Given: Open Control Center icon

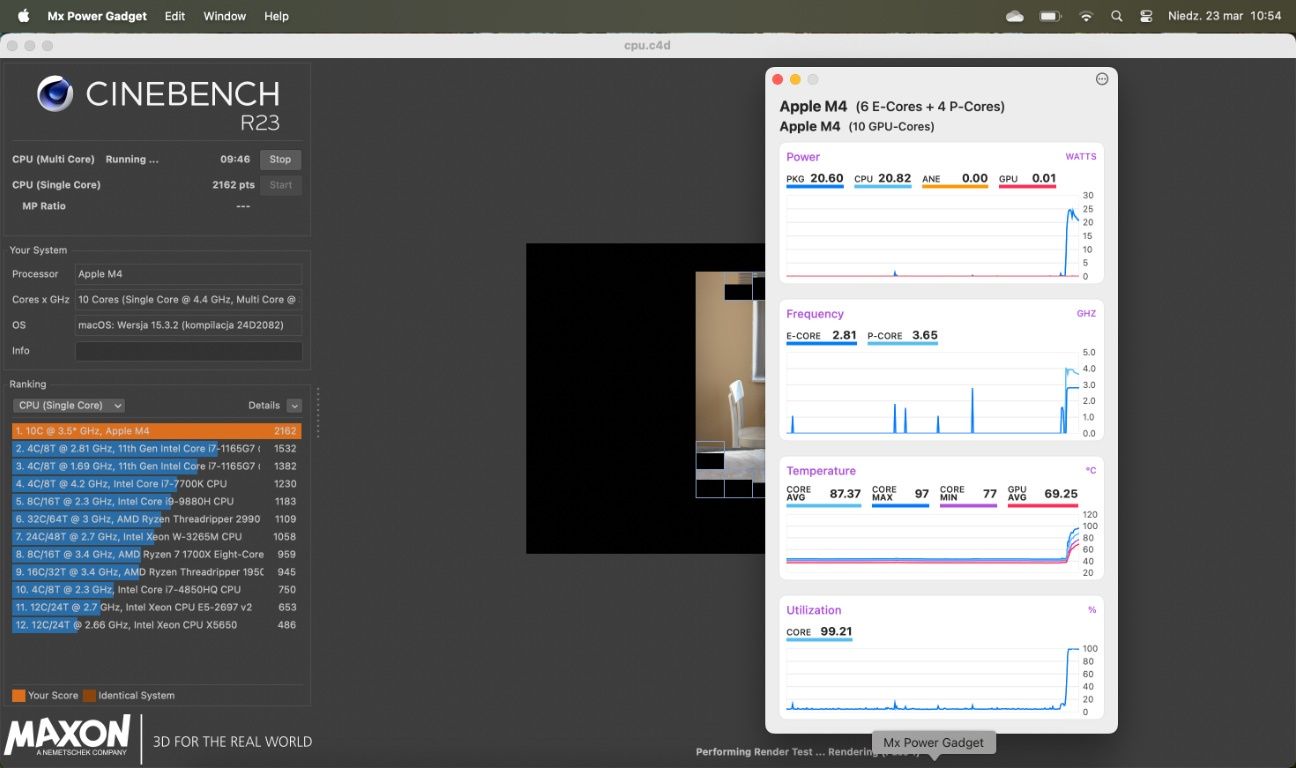Looking at the screenshot, I should 1146,16.
